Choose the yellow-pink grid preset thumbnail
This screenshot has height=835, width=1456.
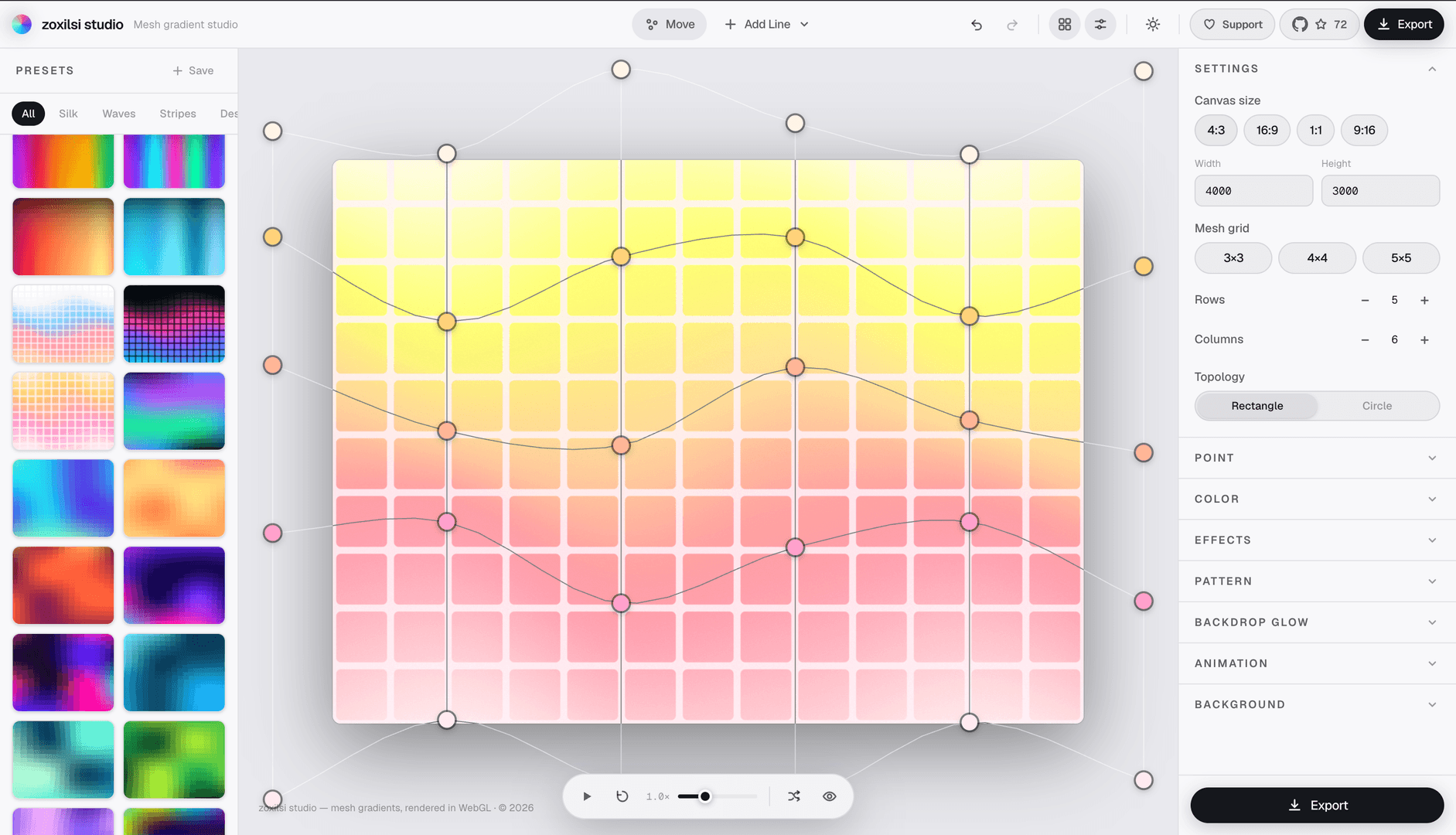(63, 411)
